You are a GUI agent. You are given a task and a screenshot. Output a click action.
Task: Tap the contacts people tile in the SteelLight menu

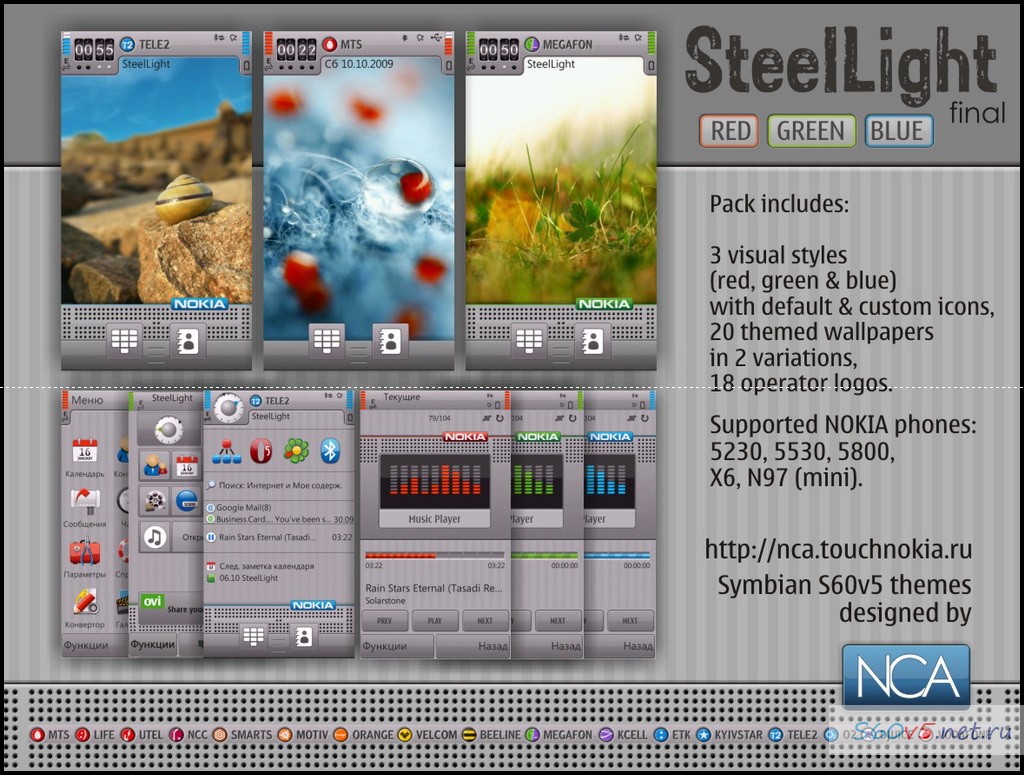[x=155, y=465]
